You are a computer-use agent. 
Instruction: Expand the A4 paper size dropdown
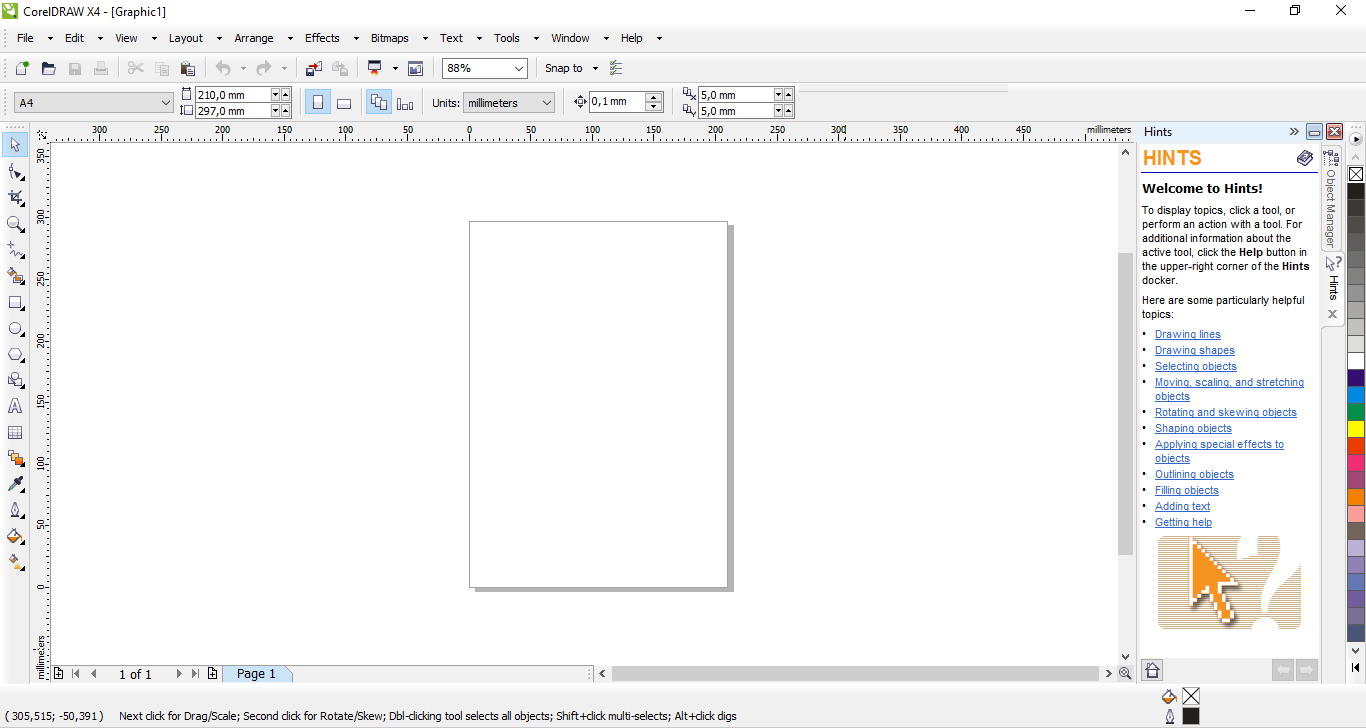tap(165, 103)
